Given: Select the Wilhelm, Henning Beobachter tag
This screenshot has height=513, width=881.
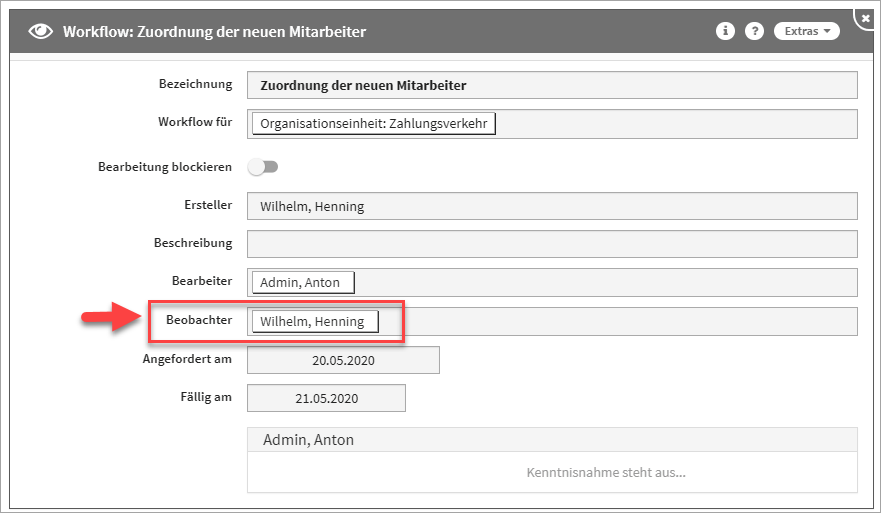Looking at the screenshot, I should pos(315,321).
